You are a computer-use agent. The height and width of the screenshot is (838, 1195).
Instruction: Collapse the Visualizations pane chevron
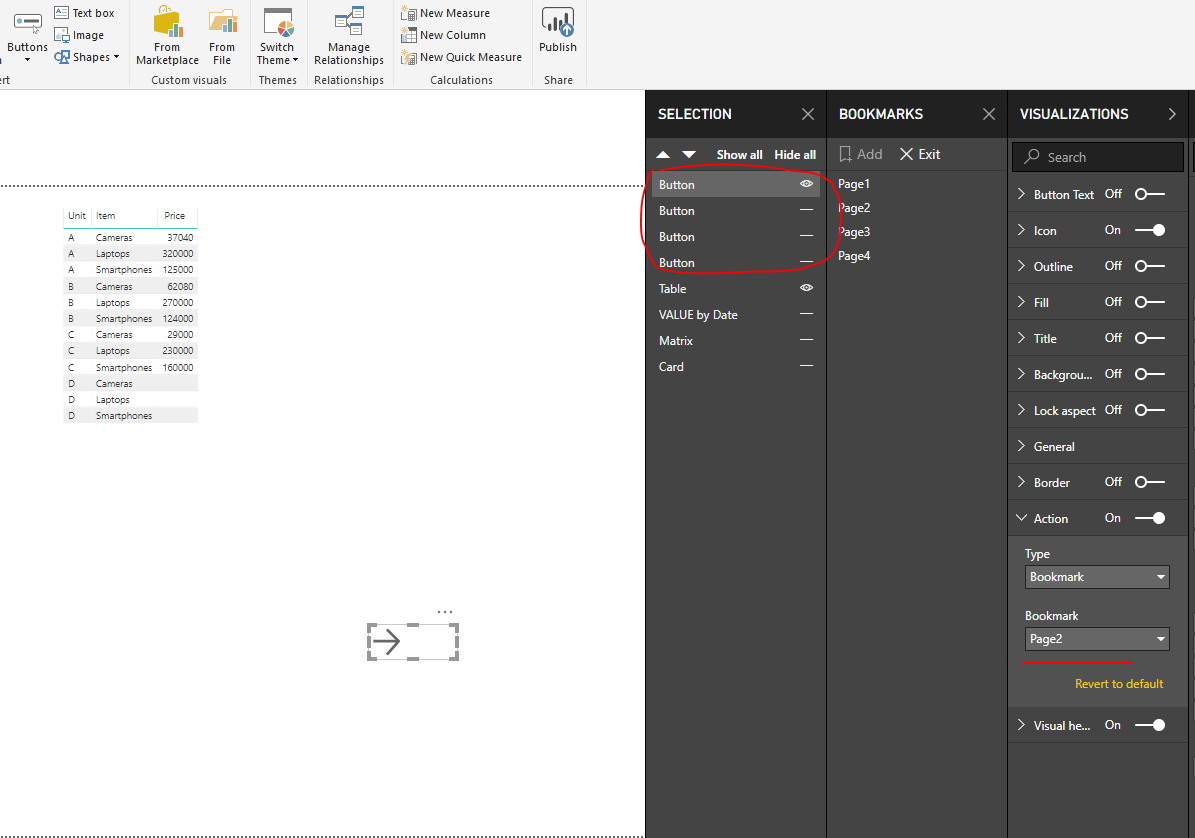1172,114
